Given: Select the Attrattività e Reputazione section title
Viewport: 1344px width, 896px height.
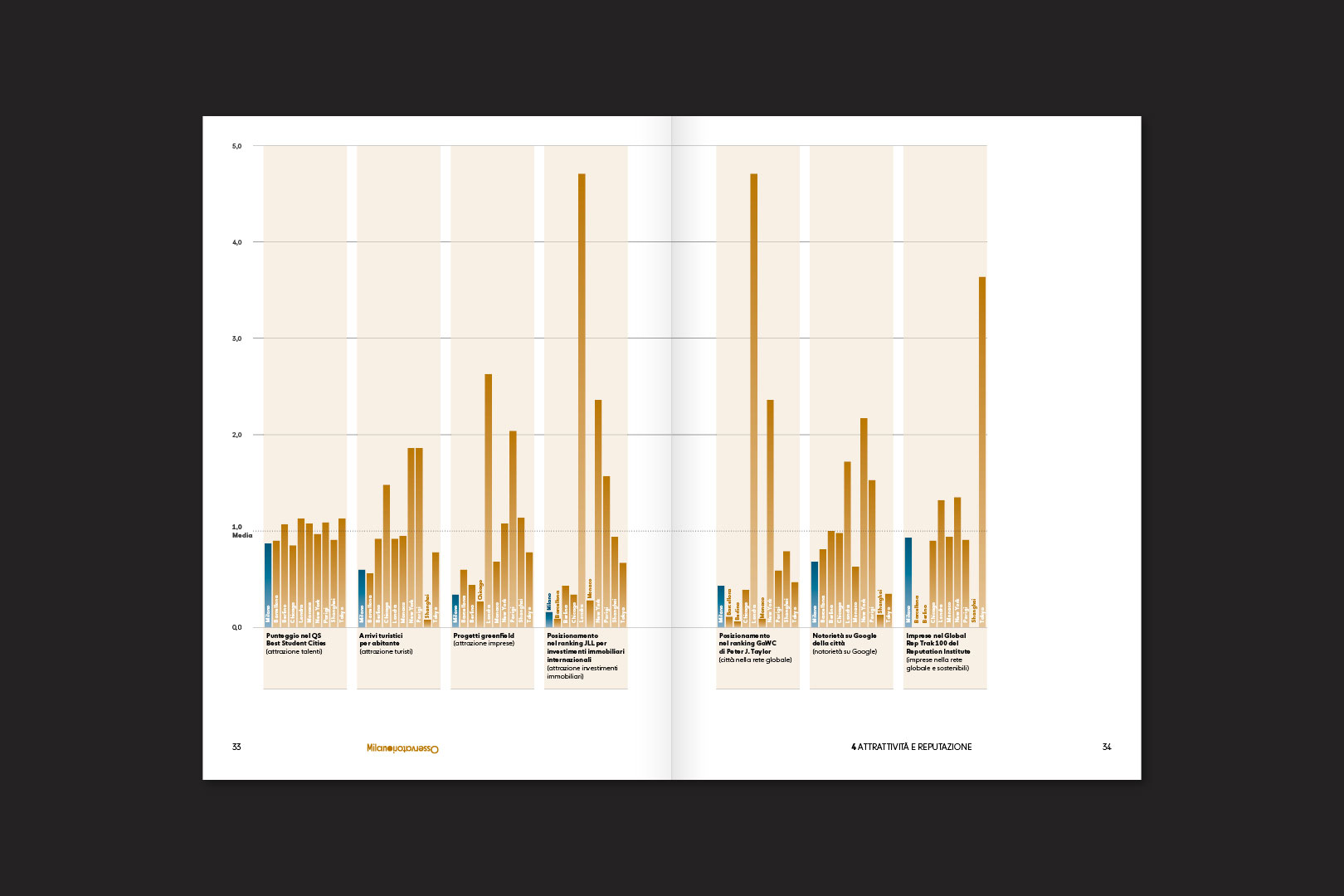Looking at the screenshot, I should [x=911, y=747].
